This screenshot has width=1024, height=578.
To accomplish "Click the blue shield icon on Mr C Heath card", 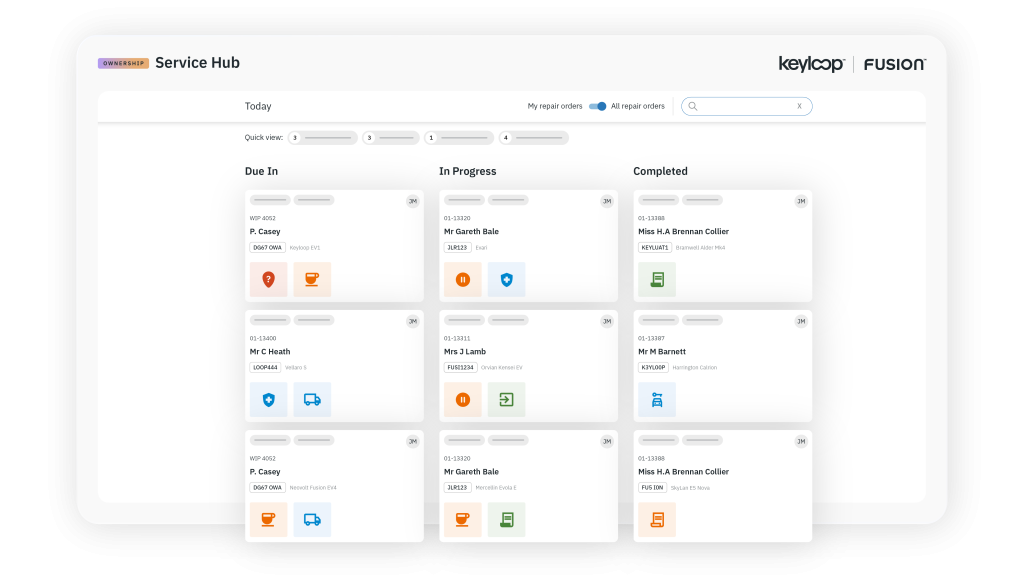I will 268,400.
